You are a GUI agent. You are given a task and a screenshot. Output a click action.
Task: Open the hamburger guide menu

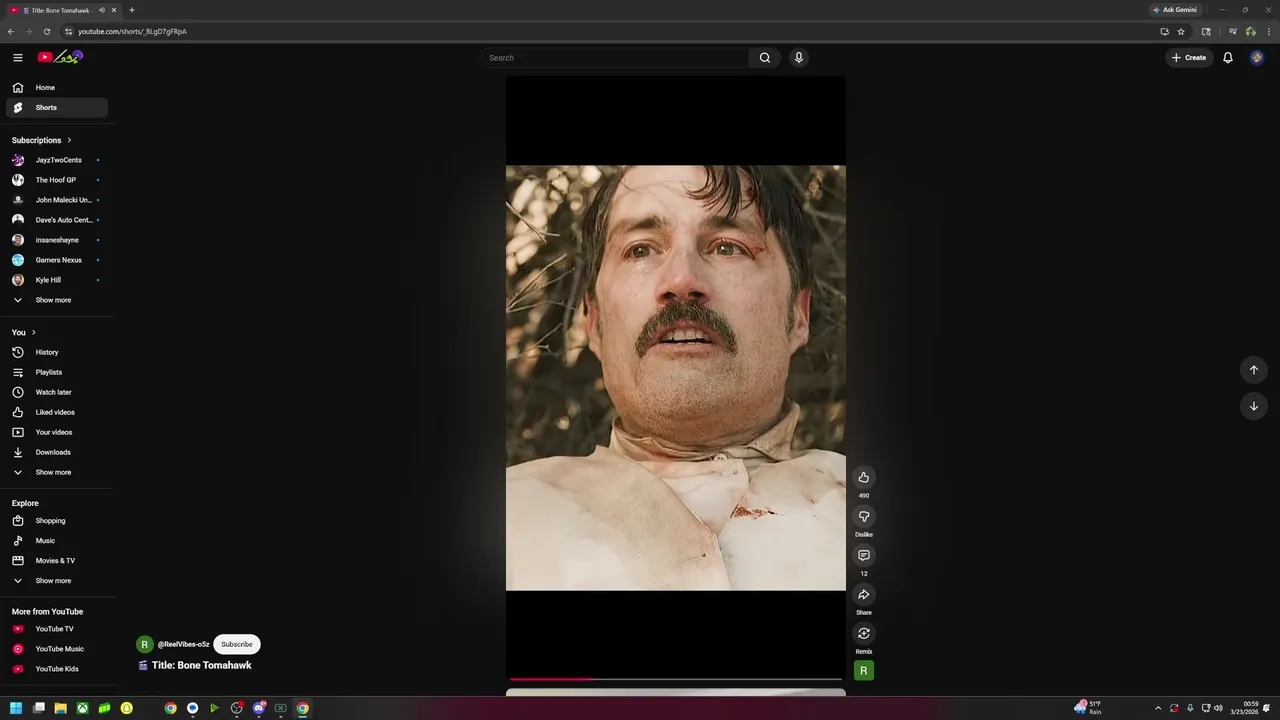[17, 58]
